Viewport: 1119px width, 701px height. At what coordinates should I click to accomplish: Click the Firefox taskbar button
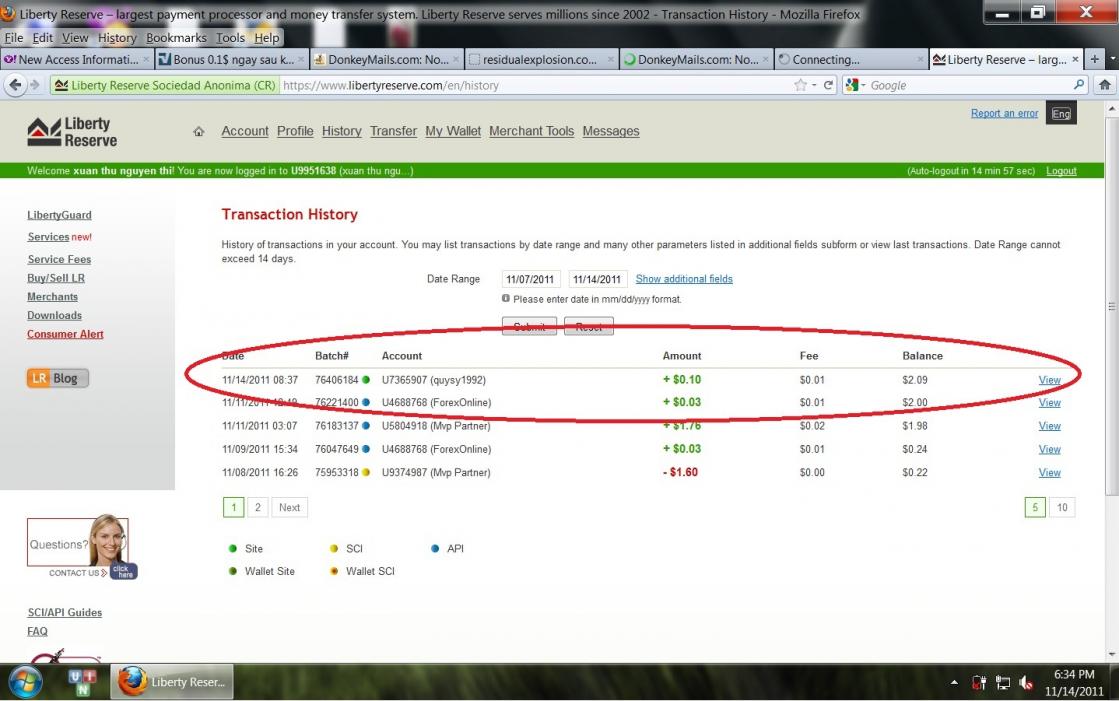click(x=172, y=682)
